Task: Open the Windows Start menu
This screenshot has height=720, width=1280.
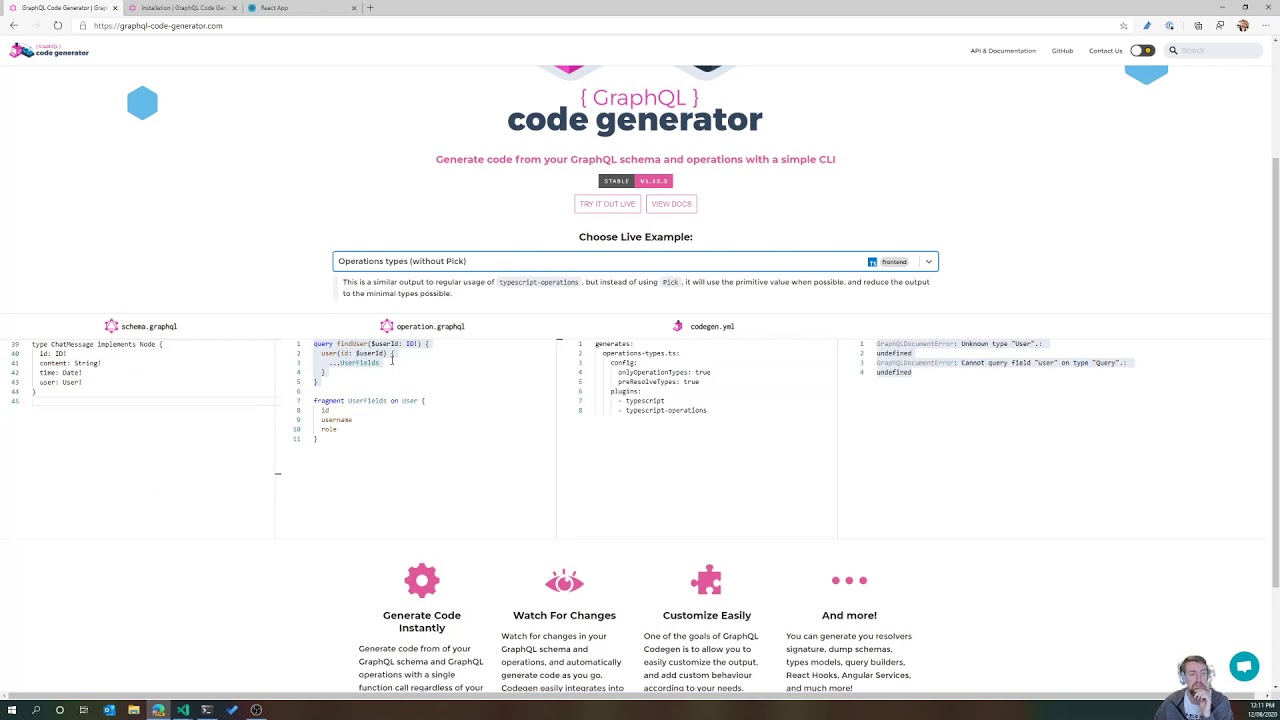Action: [12, 710]
